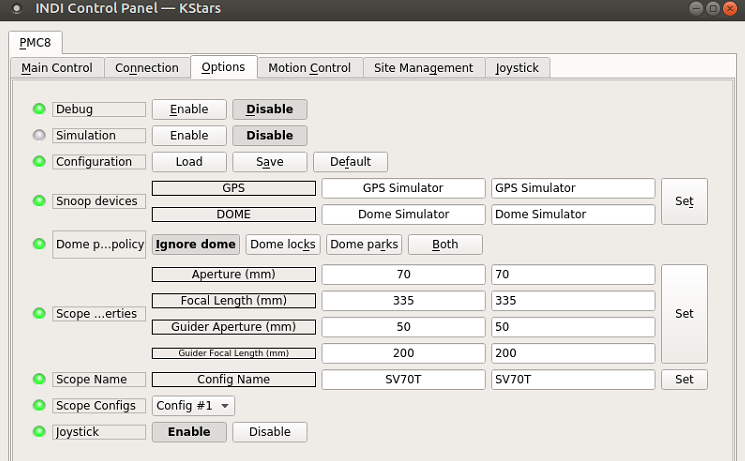
Task: Disable the Joystick option
Action: (x=269, y=432)
